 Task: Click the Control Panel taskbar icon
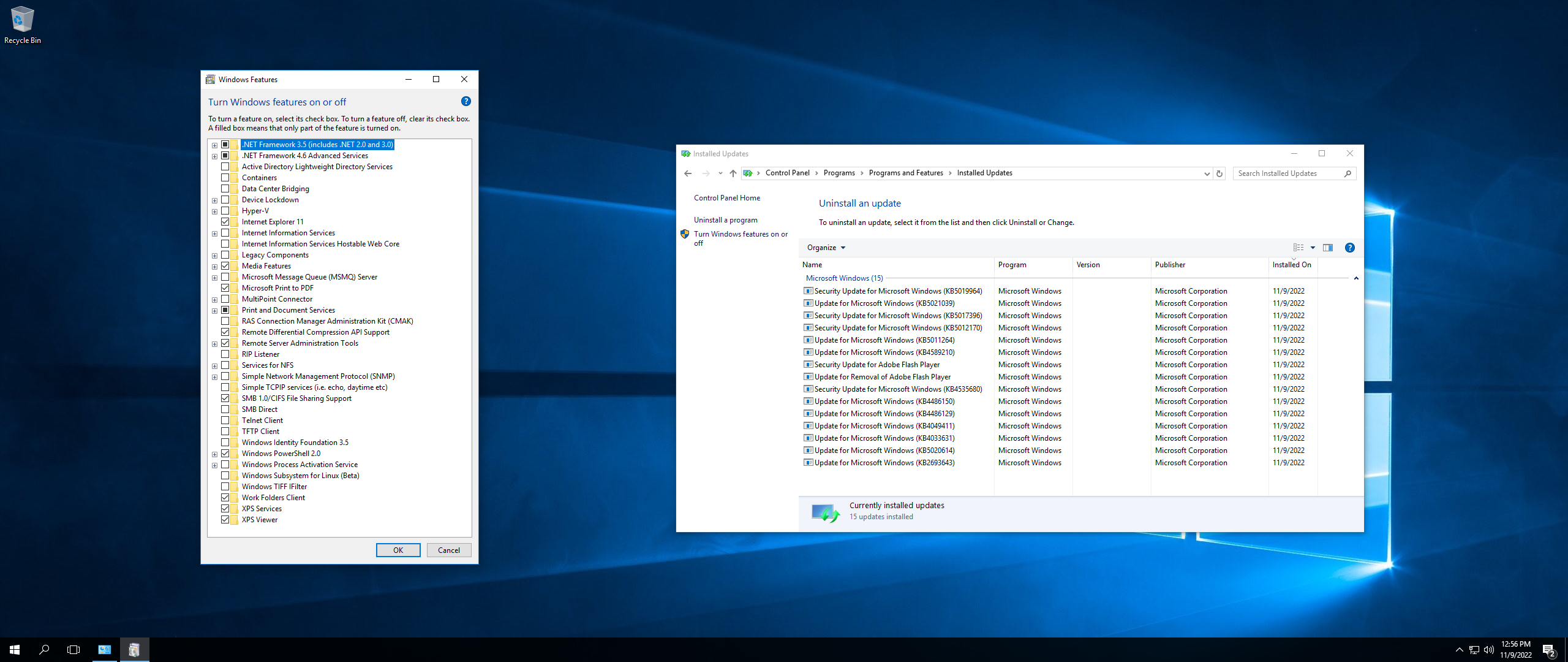pyautogui.click(x=105, y=650)
